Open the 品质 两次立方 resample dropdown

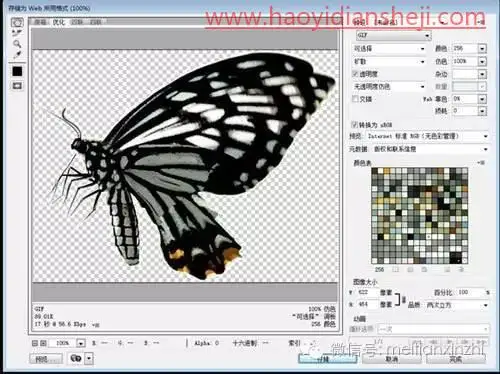[457, 305]
